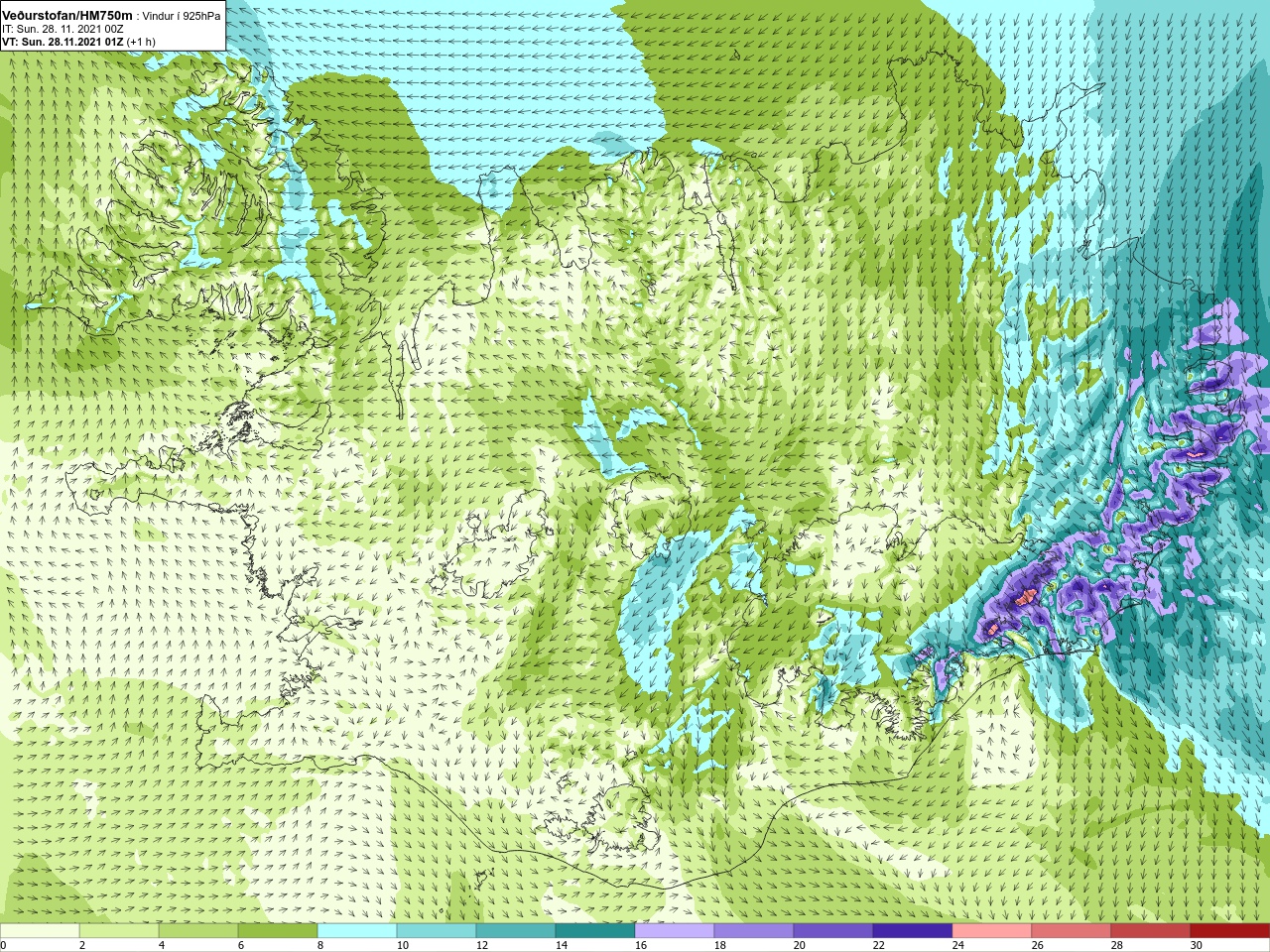1270x952 pixels.
Task: Click the 10–12 turquoise legend swatch
Action: (437, 931)
